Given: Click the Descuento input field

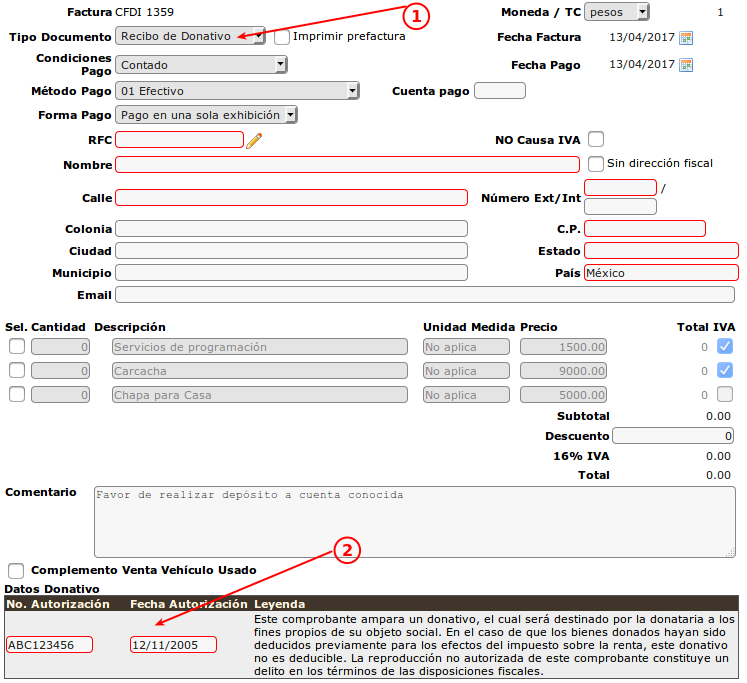Looking at the screenshot, I should 673,435.
